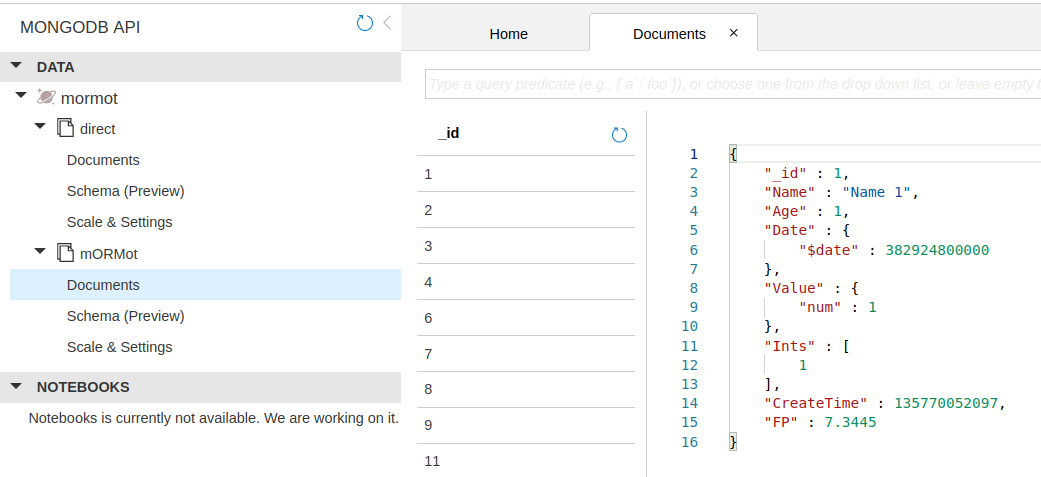This screenshot has width=1041, height=477.
Task: Select document row with id 4
Action: pos(526,282)
